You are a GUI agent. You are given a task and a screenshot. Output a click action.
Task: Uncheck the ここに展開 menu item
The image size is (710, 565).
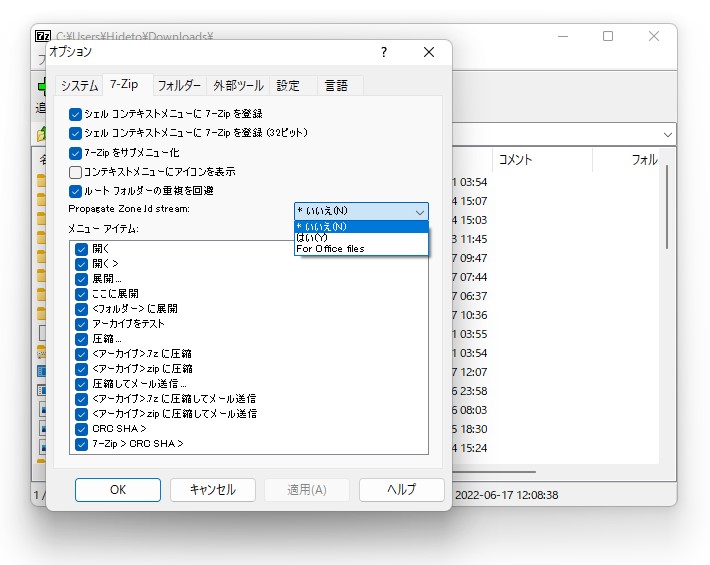point(82,294)
